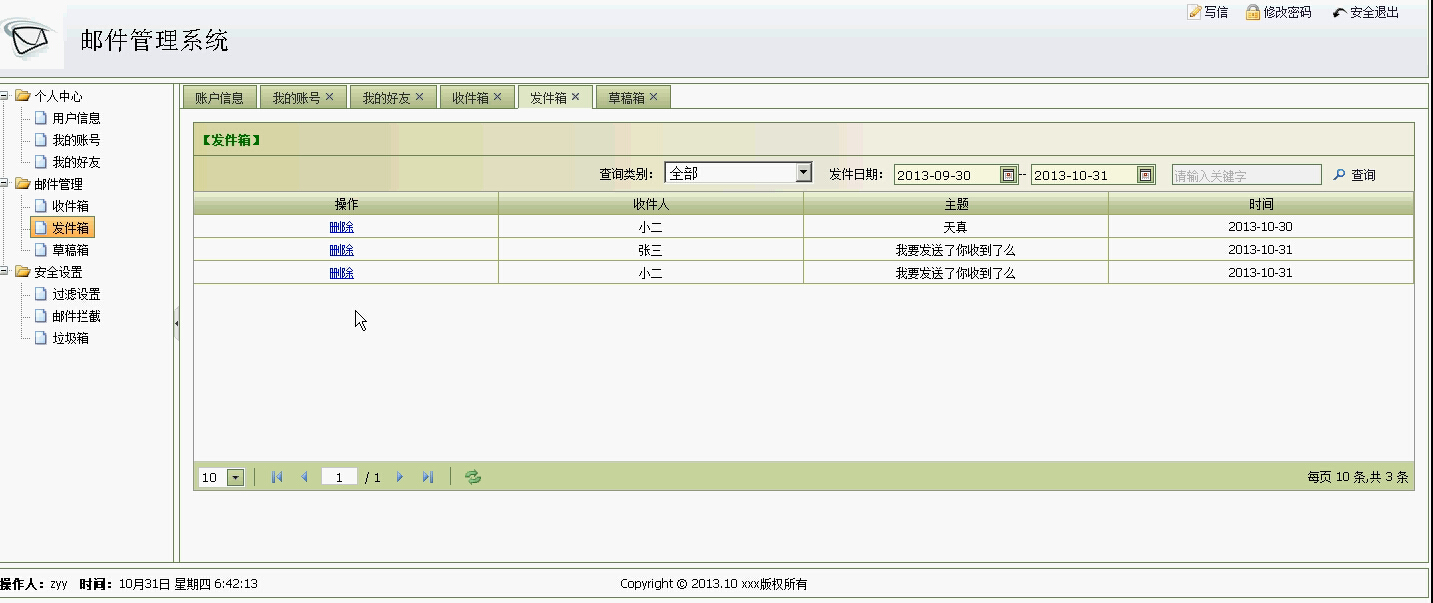Open 收件箱 in sidebar tree

(70, 206)
